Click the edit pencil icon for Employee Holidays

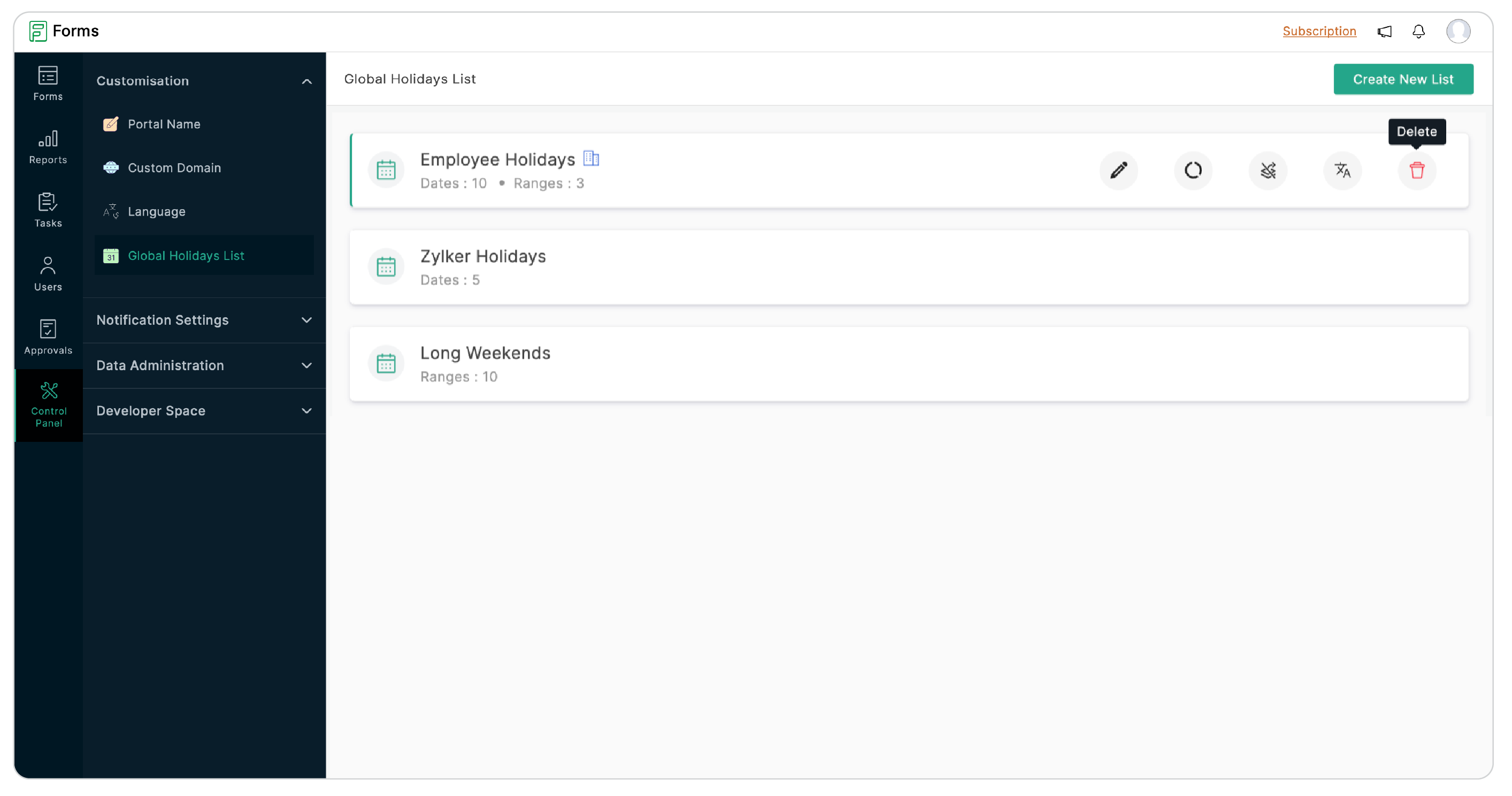point(1119,170)
